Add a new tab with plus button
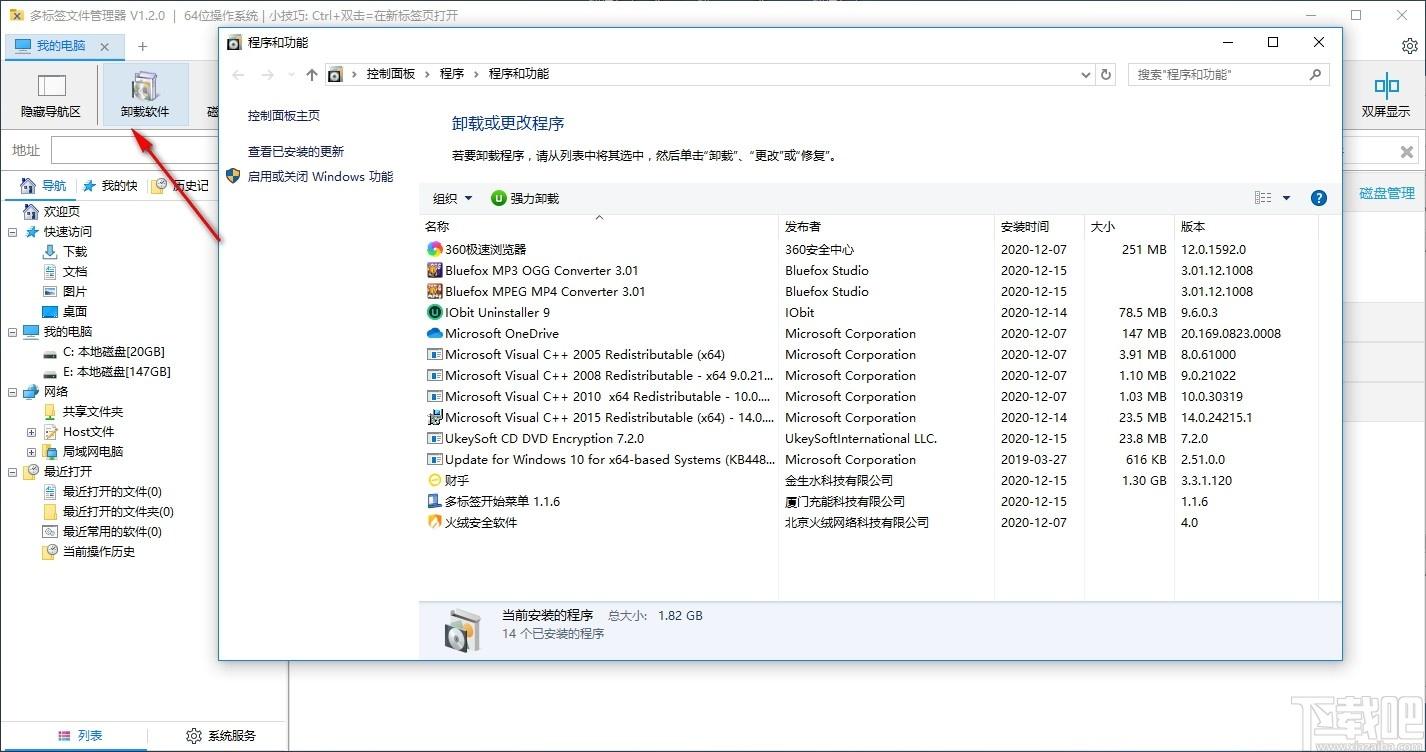 142,47
